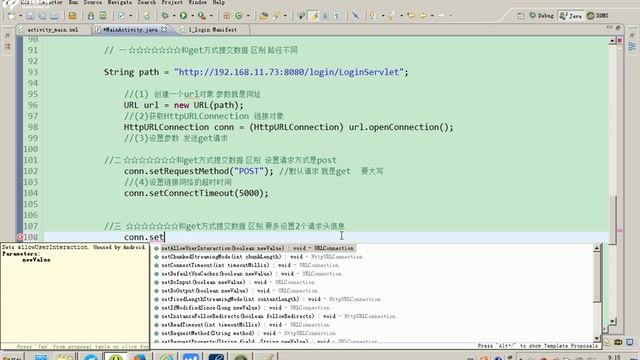Select setRequestMethod proposal in list
This screenshot has height=360, width=640.
(x=245, y=333)
